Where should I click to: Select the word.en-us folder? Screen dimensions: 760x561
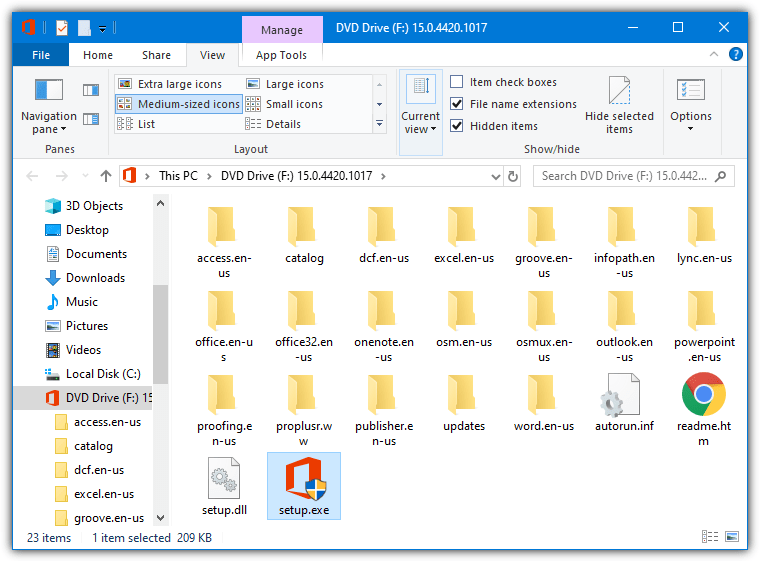click(544, 402)
